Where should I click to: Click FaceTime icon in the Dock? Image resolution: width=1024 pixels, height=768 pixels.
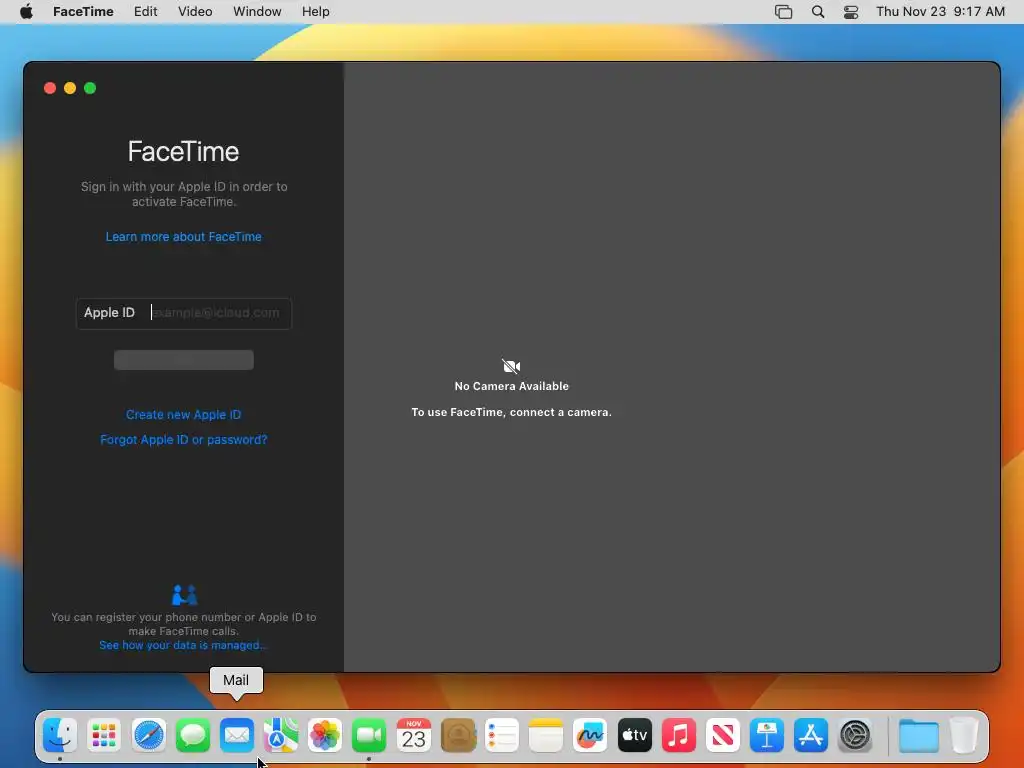tap(369, 736)
